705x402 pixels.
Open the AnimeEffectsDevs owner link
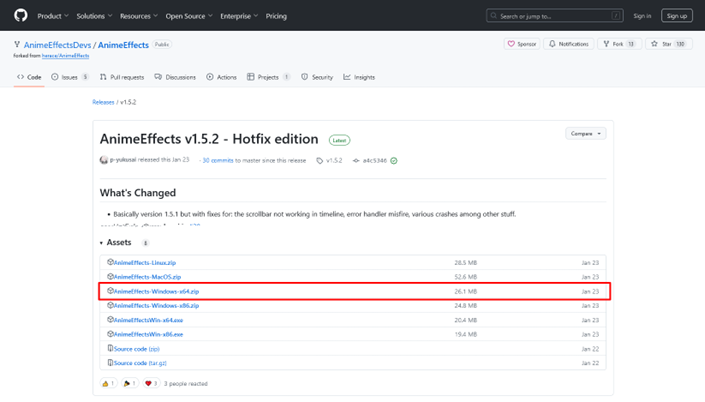click(57, 45)
